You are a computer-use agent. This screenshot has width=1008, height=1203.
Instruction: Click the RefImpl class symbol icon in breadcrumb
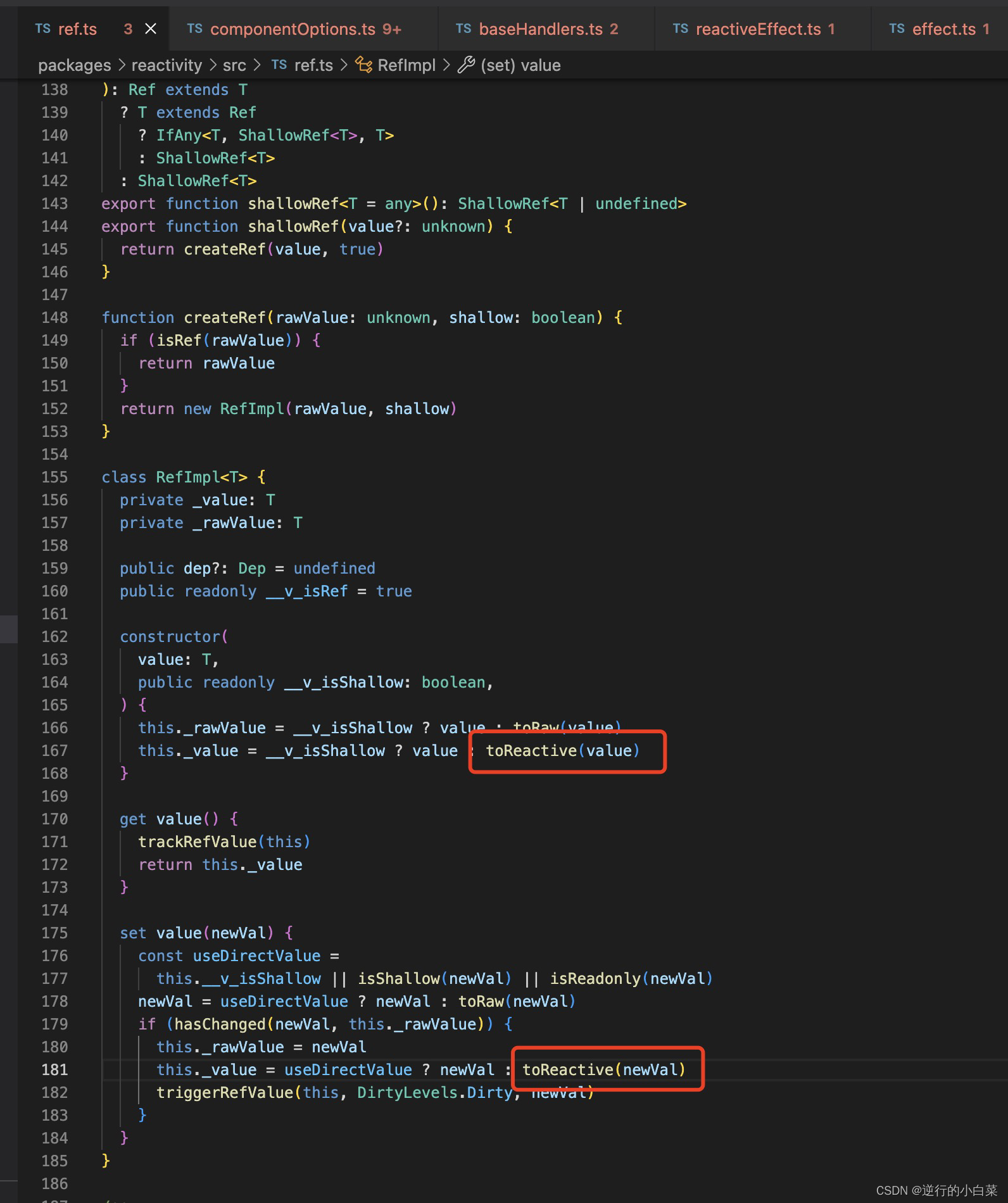[363, 65]
